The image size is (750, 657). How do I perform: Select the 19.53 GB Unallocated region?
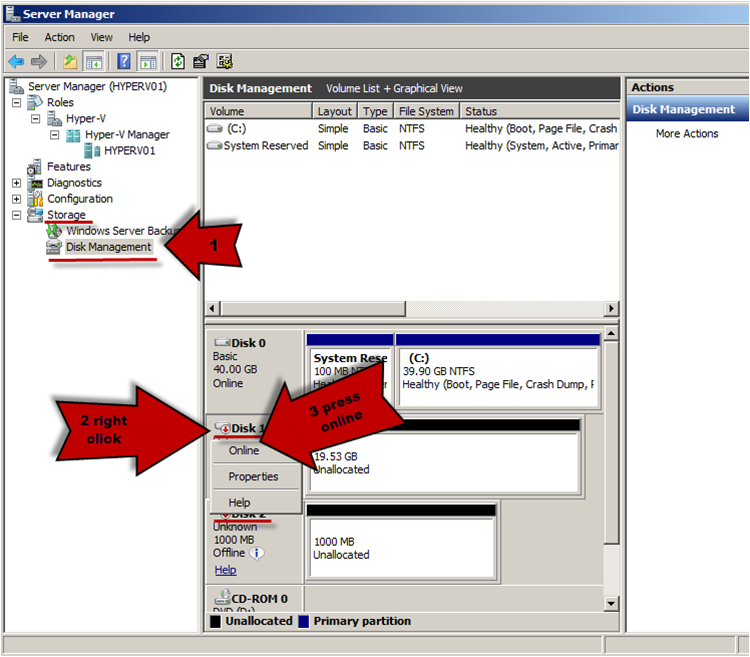coord(443,457)
